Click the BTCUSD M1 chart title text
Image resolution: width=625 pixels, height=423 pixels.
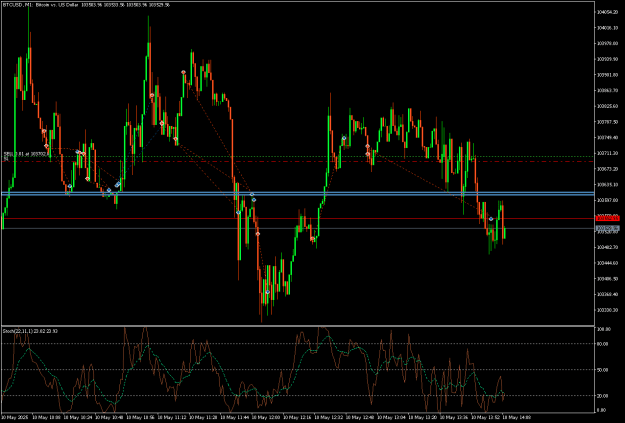(86, 5)
